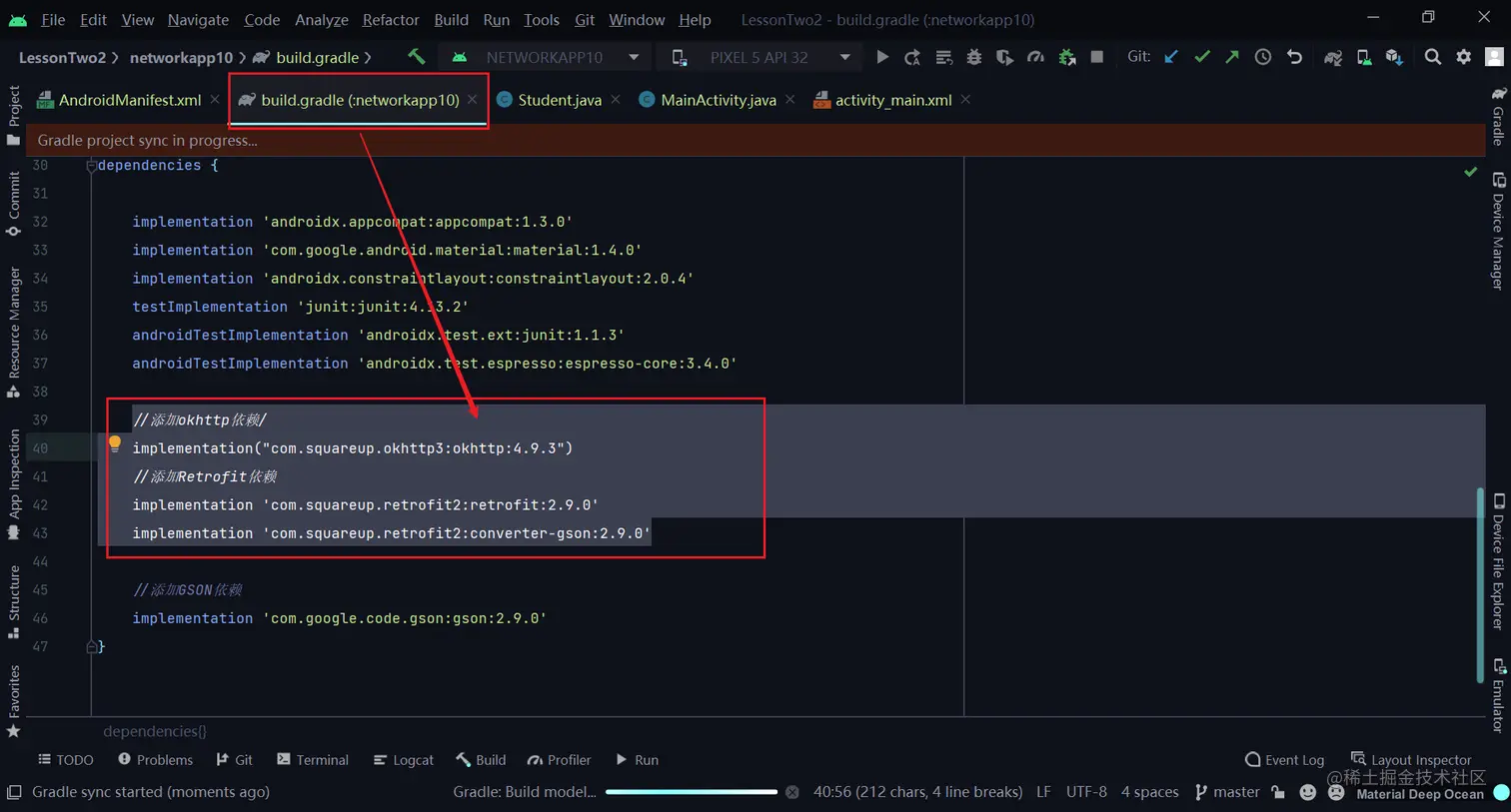
Task: Switch to the Student.java tab
Action: [559, 100]
